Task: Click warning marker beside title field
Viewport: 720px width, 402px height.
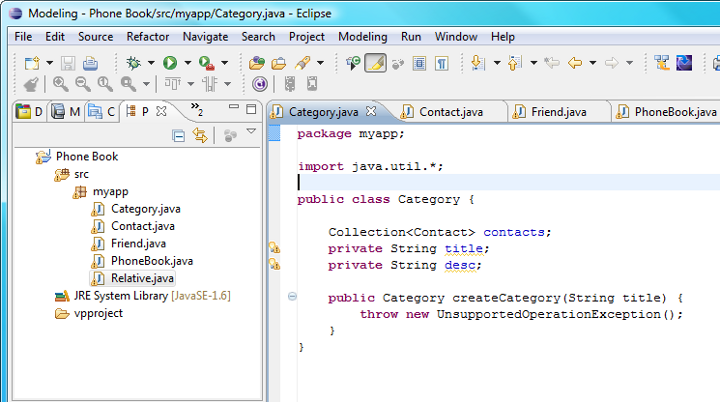Action: click(x=275, y=248)
